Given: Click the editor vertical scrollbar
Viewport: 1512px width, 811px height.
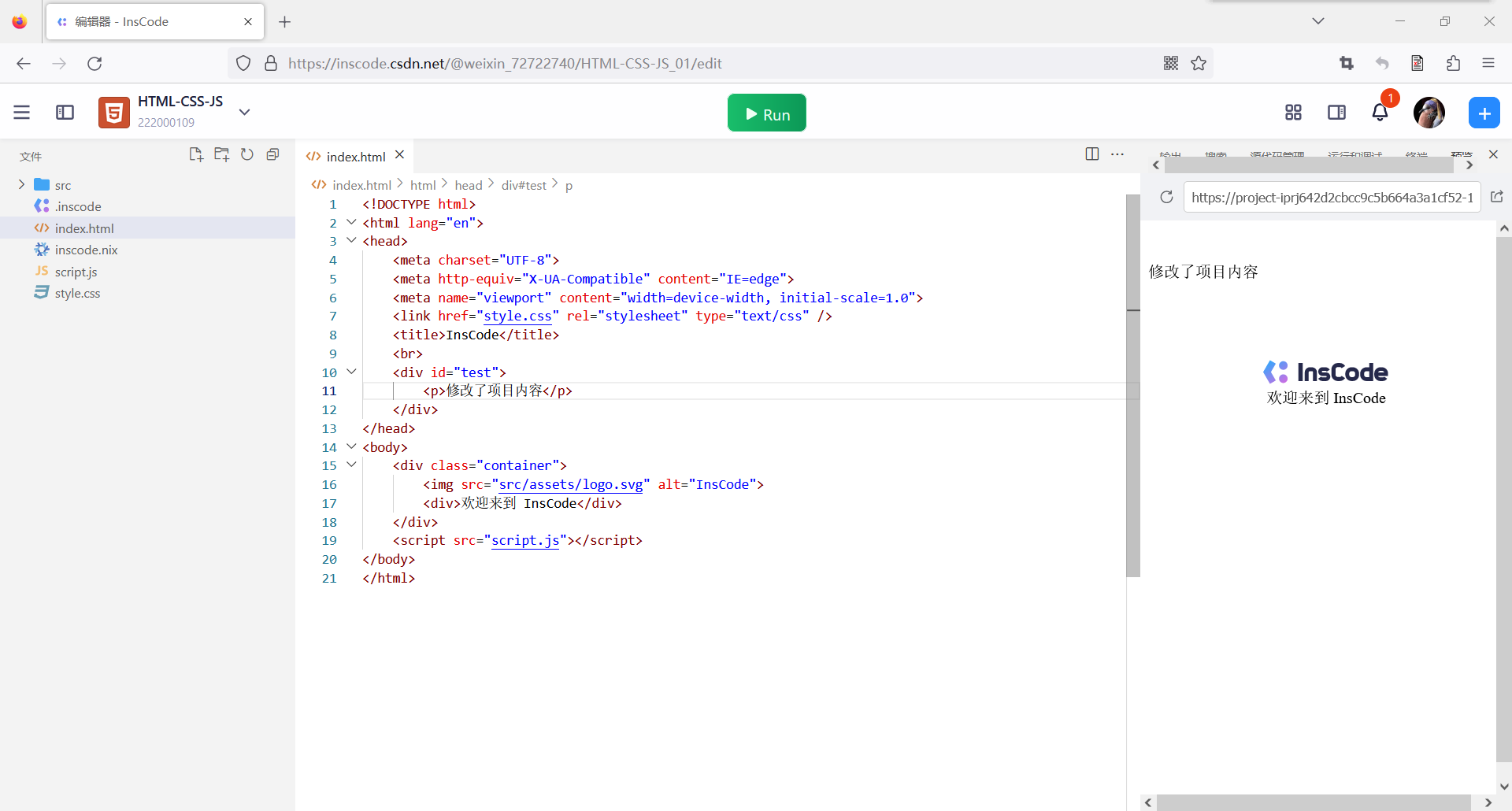Looking at the screenshot, I should tap(1133, 386).
